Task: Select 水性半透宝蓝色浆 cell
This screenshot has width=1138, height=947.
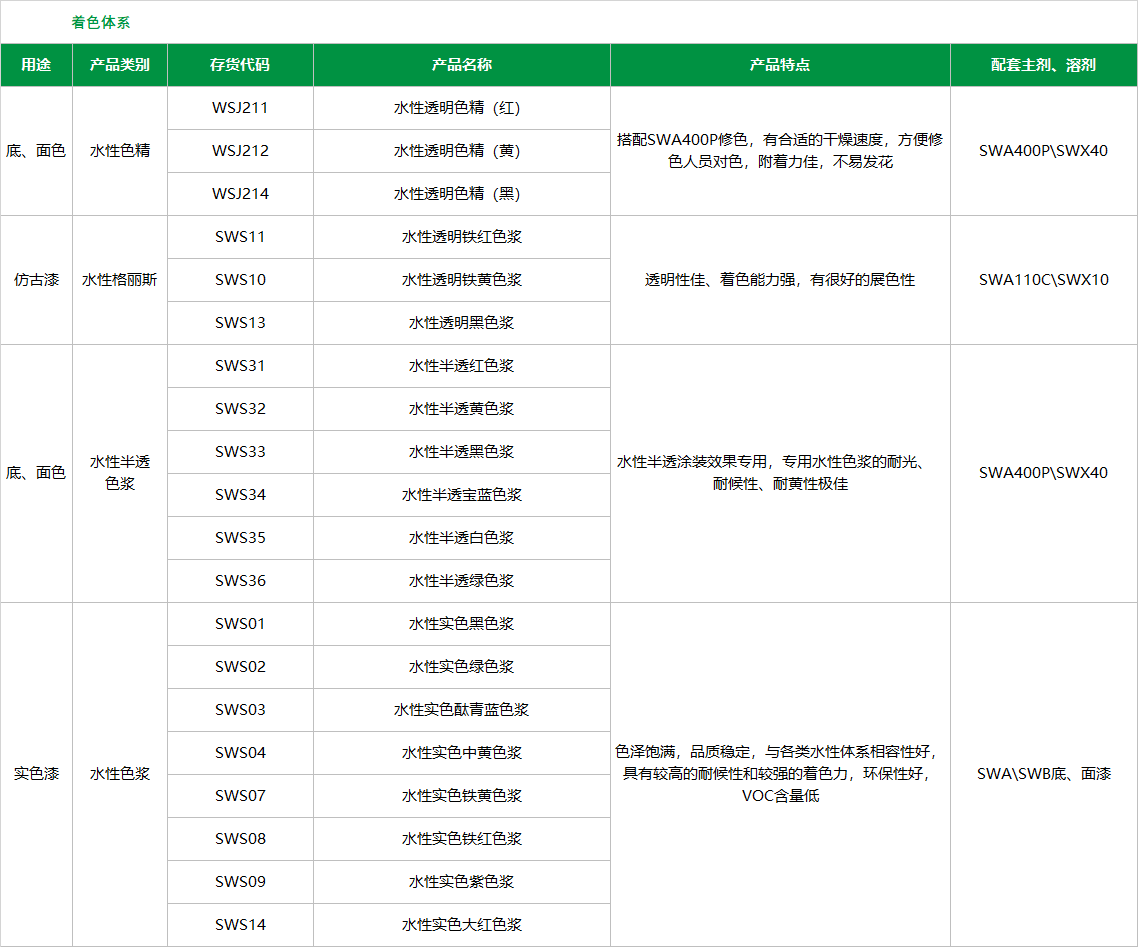Action: coord(462,495)
